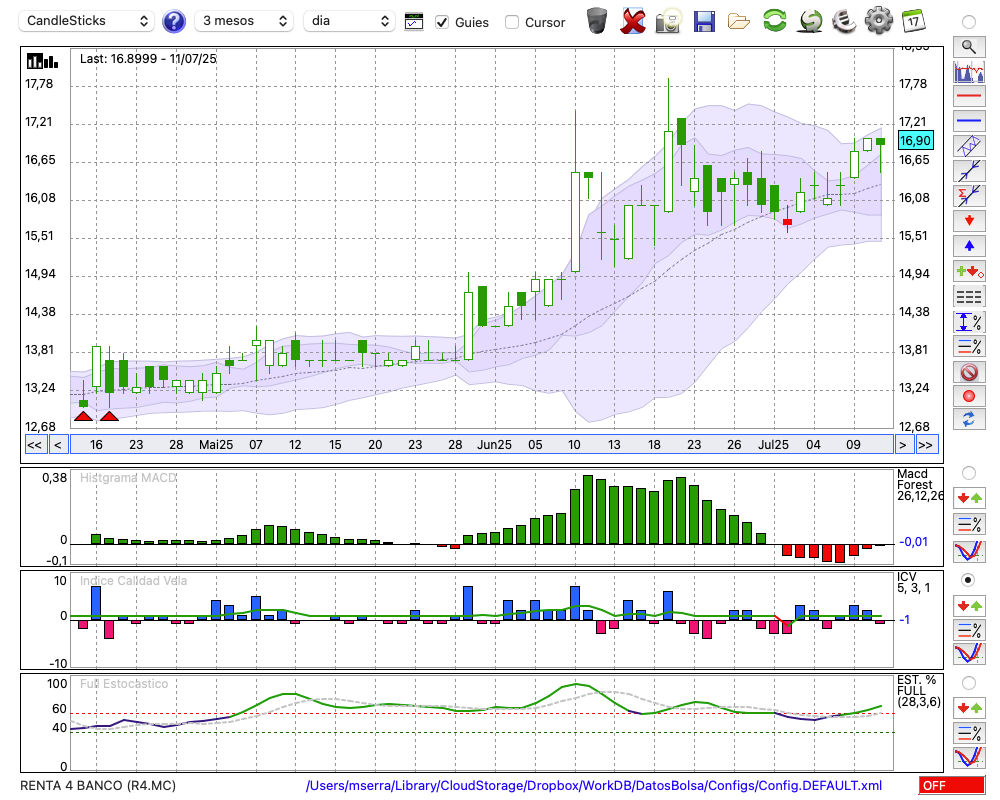Select the blue zigzag channel tool
Image resolution: width=1000 pixels, height=800 pixels.
(969, 146)
